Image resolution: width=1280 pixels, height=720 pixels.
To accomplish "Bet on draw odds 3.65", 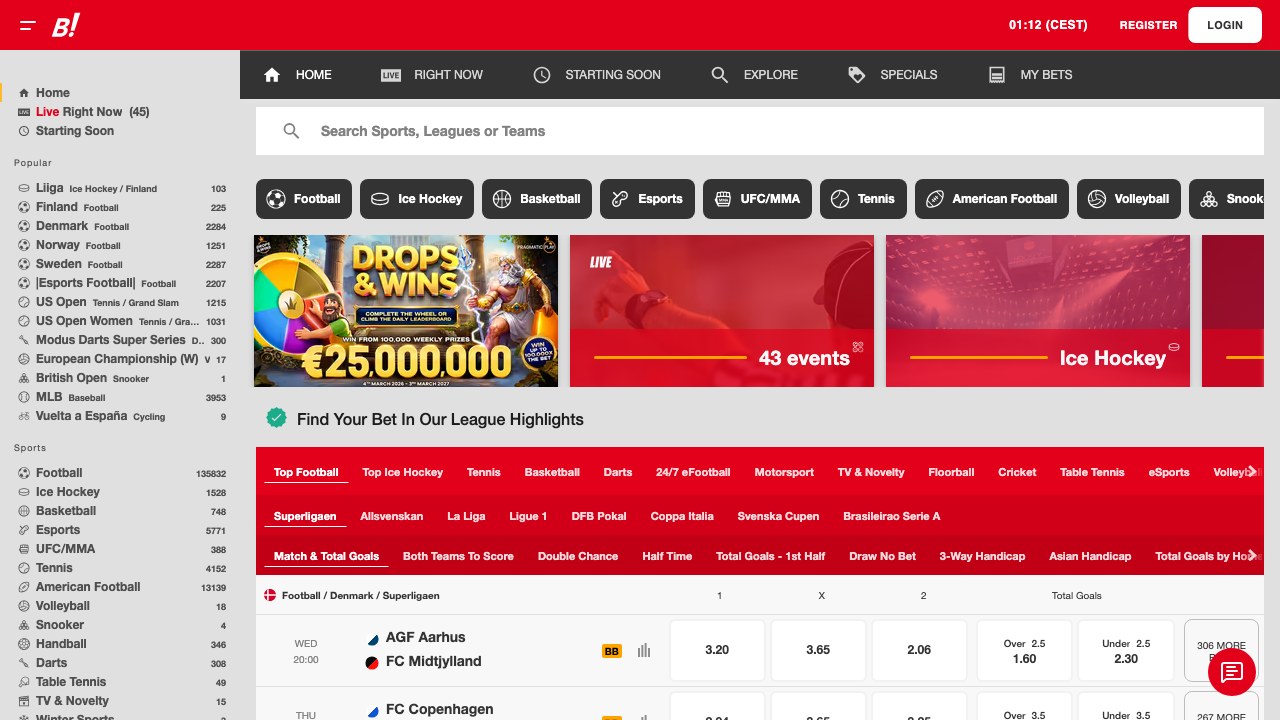I will click(x=818, y=650).
